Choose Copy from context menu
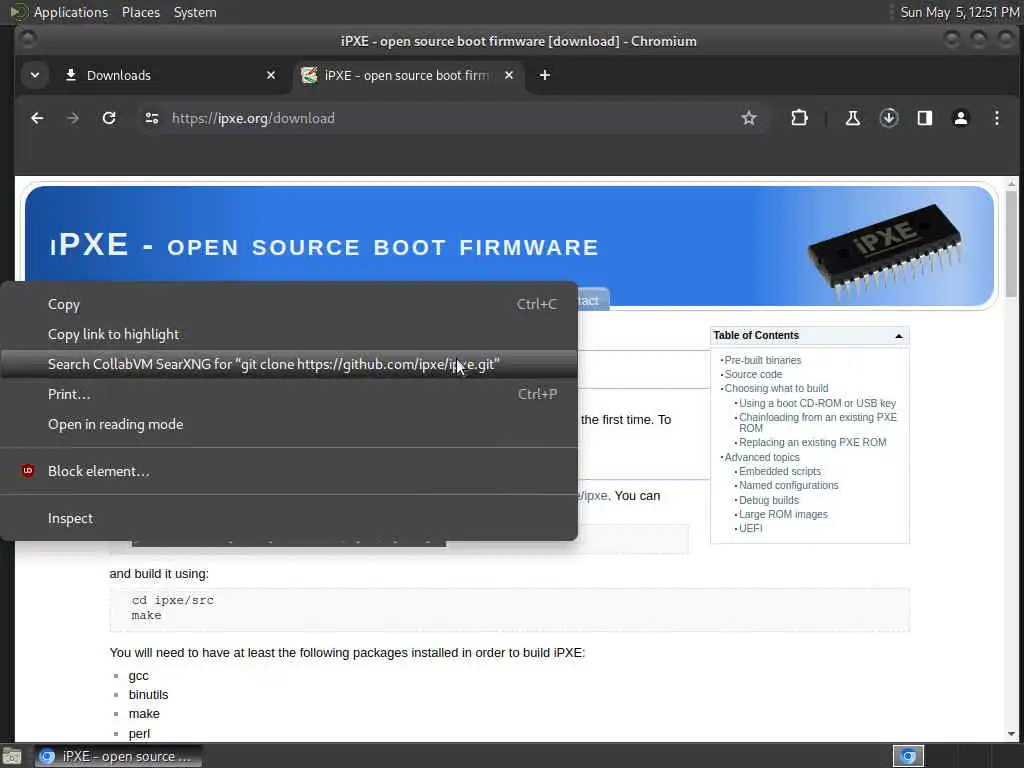The height and width of the screenshot is (768, 1024). (x=289, y=304)
